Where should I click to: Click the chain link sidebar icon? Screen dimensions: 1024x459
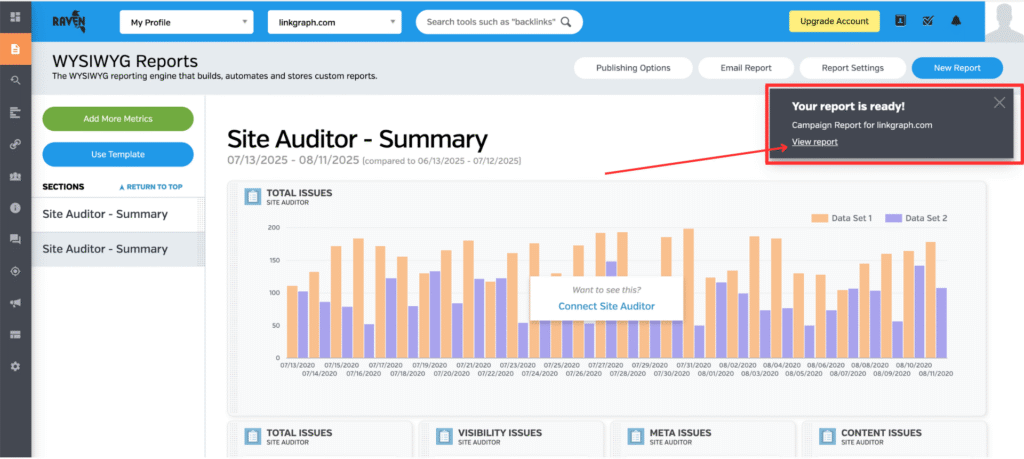point(15,145)
